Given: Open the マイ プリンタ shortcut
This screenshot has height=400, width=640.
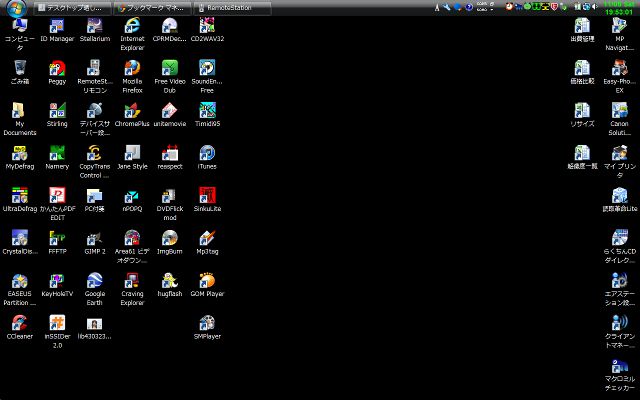Looking at the screenshot, I should (620, 162).
